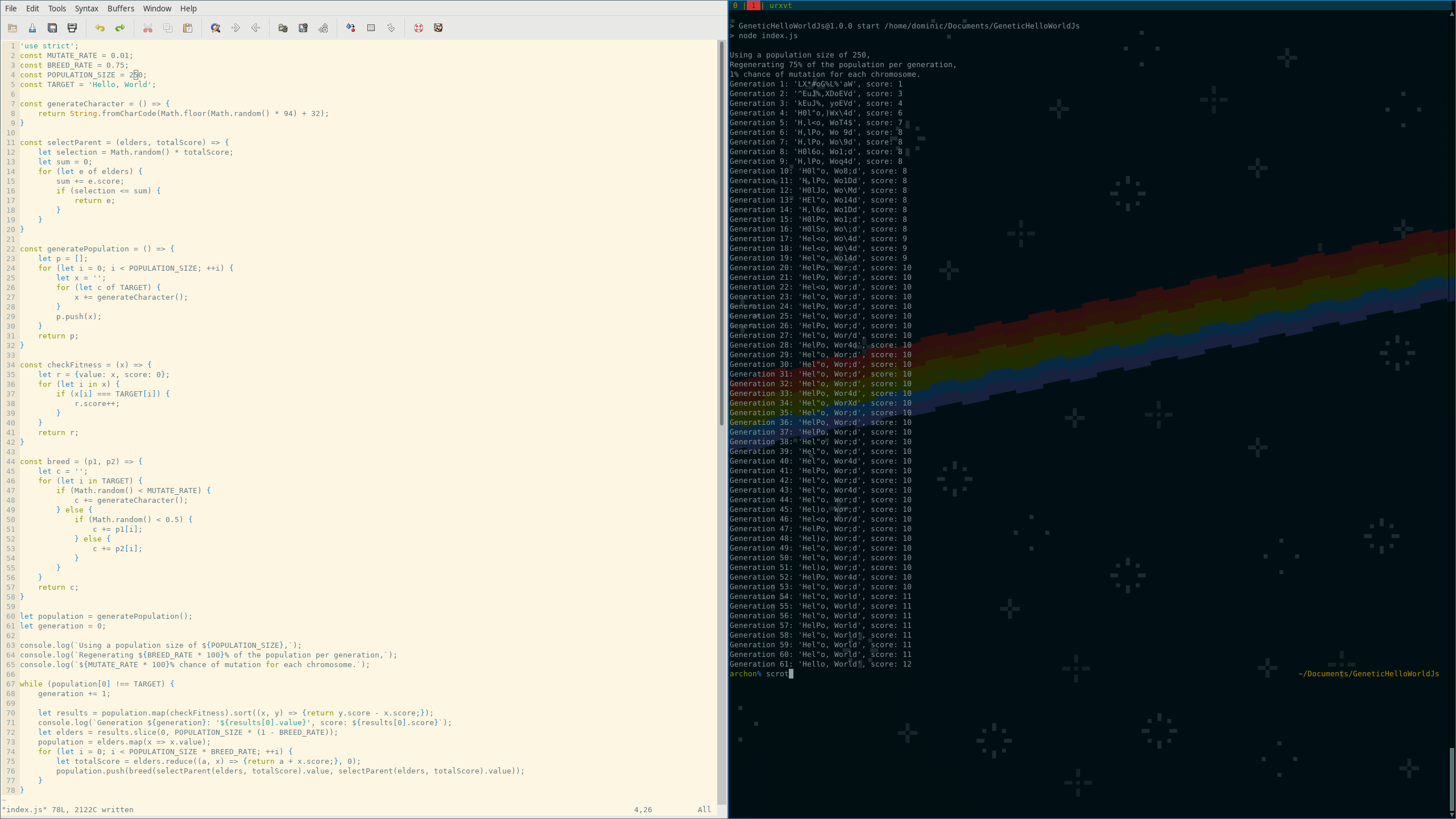Click 'Generation 61: Hello, World' output line
The image size is (1456, 819).
coord(820,664)
